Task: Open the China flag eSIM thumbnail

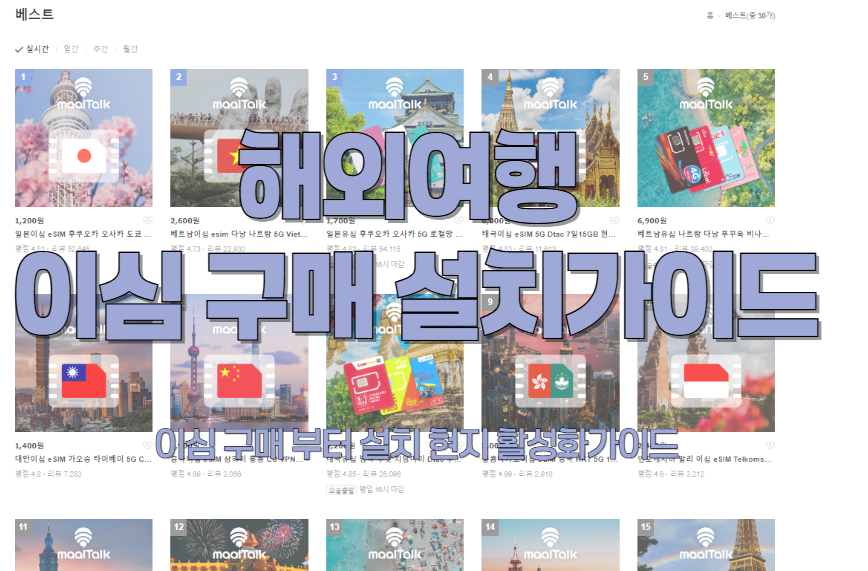Action: point(239,363)
